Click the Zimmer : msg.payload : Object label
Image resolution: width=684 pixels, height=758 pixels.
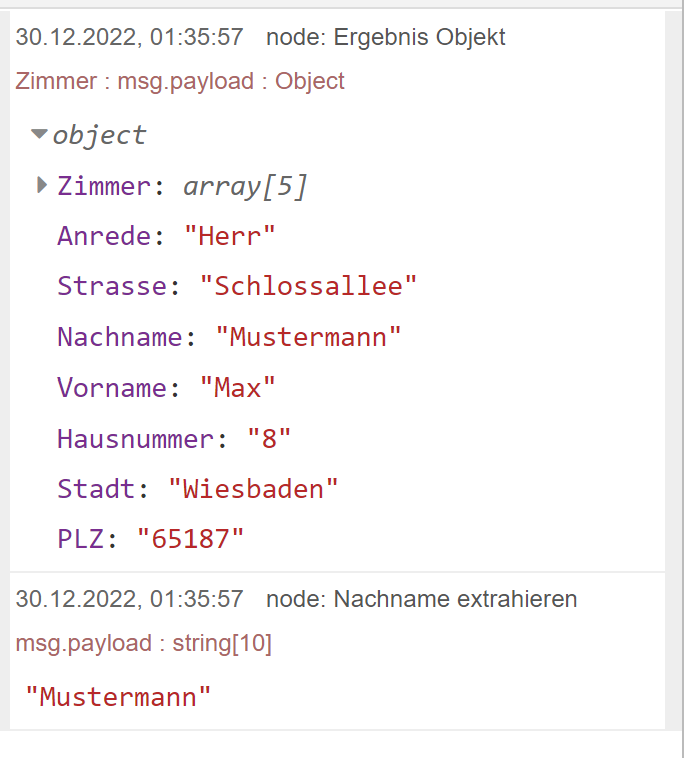click(180, 81)
